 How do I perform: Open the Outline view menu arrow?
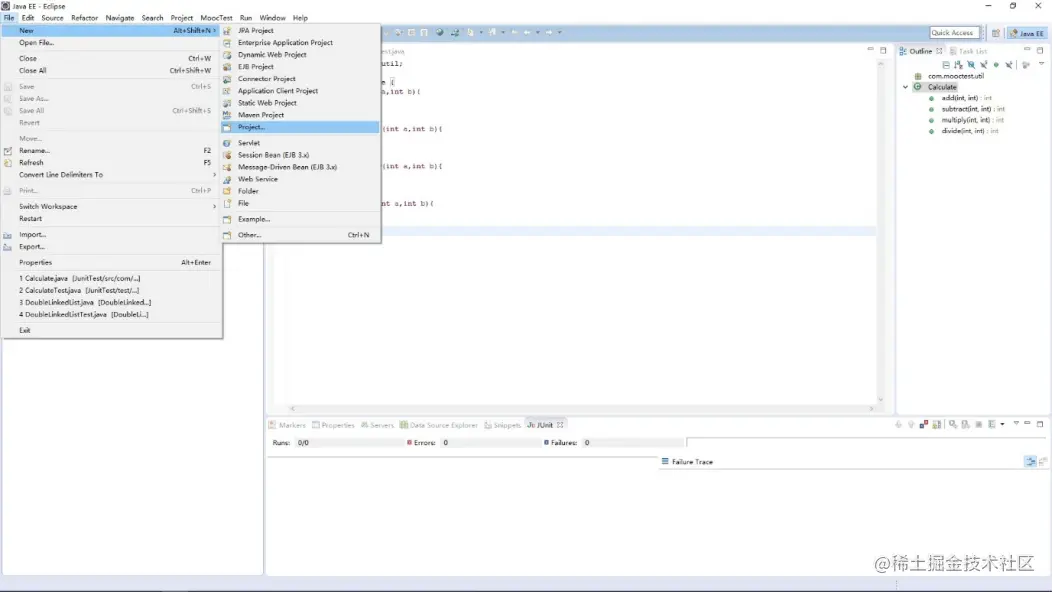click(1042, 64)
